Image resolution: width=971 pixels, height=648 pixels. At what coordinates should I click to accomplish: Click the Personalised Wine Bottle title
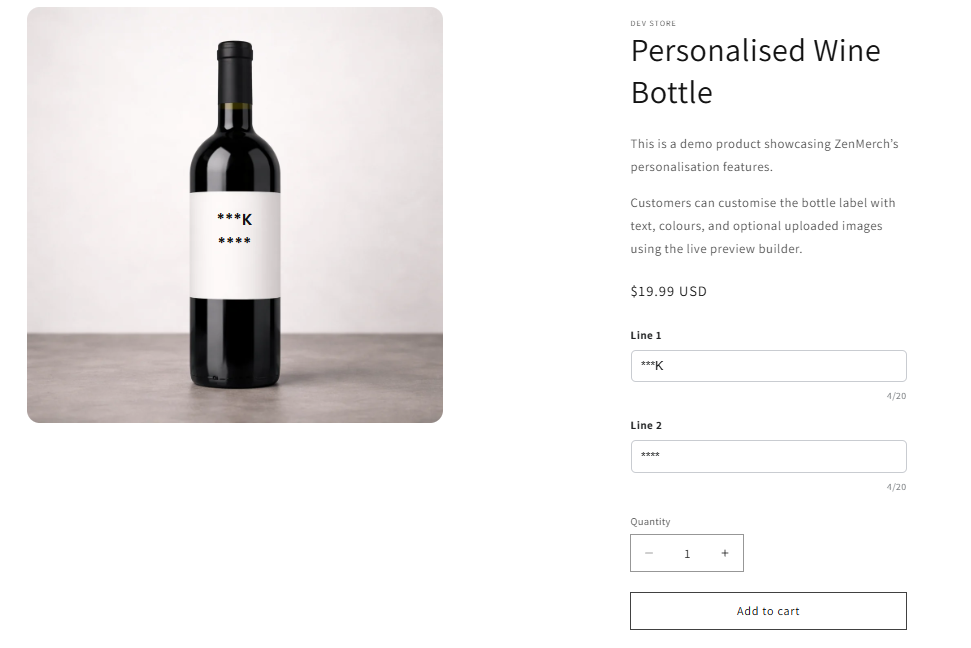pos(755,71)
